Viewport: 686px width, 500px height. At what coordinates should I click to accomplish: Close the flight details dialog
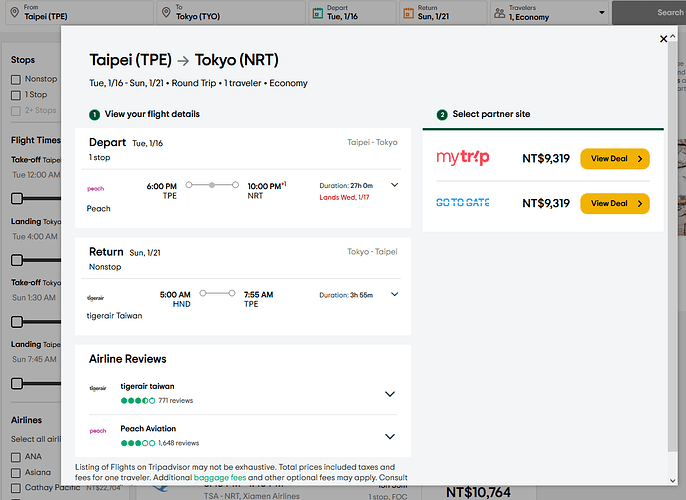(x=663, y=39)
